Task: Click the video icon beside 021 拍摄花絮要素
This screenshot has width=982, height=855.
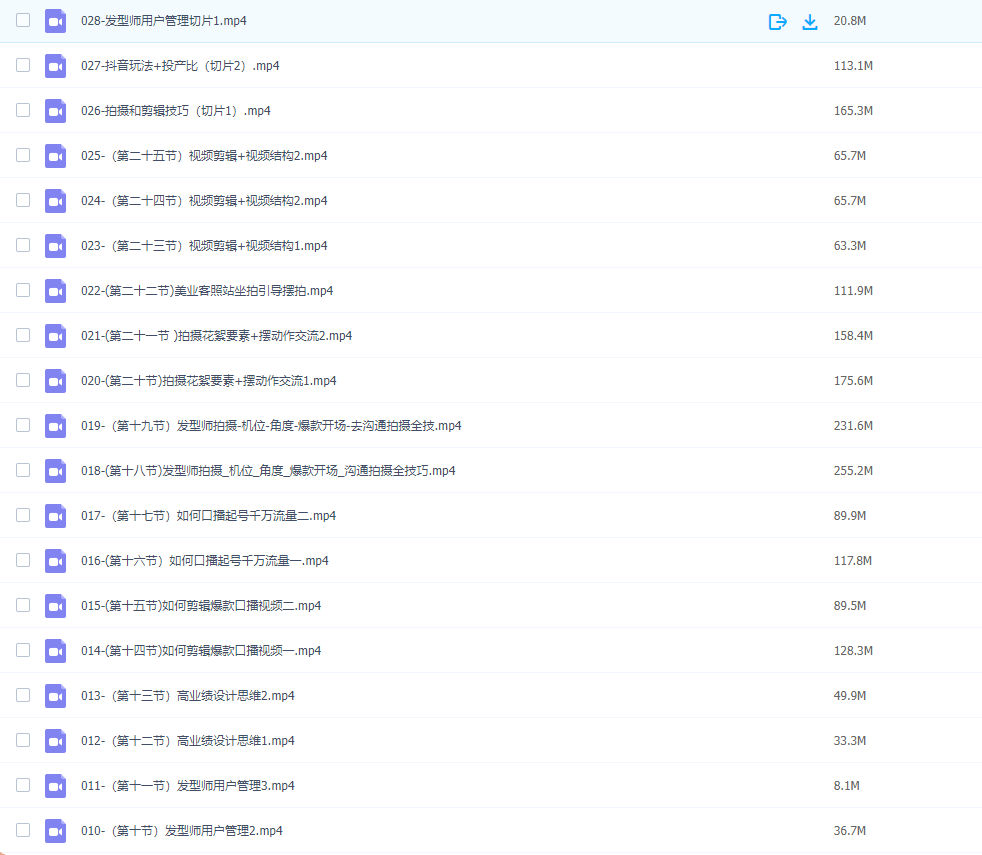Action: pyautogui.click(x=55, y=336)
